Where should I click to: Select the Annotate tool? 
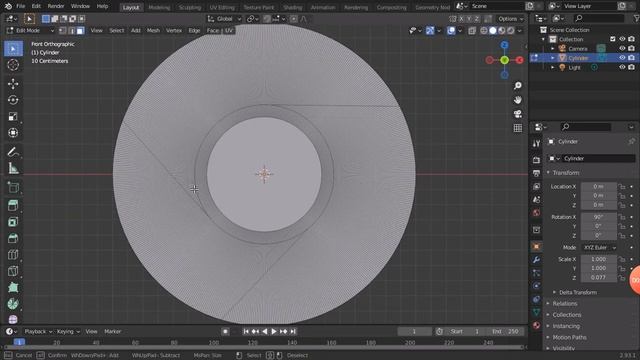coord(13,152)
